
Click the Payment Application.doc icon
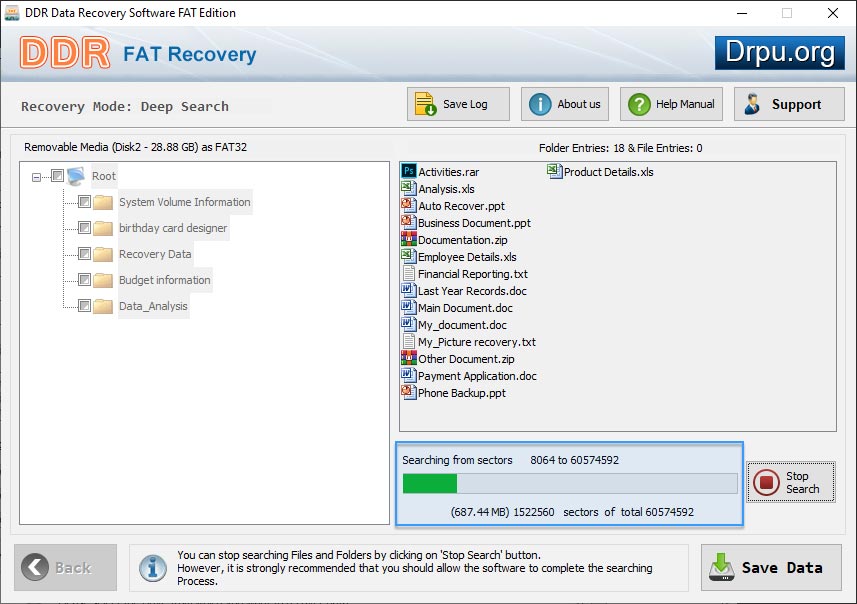pyautogui.click(x=408, y=375)
